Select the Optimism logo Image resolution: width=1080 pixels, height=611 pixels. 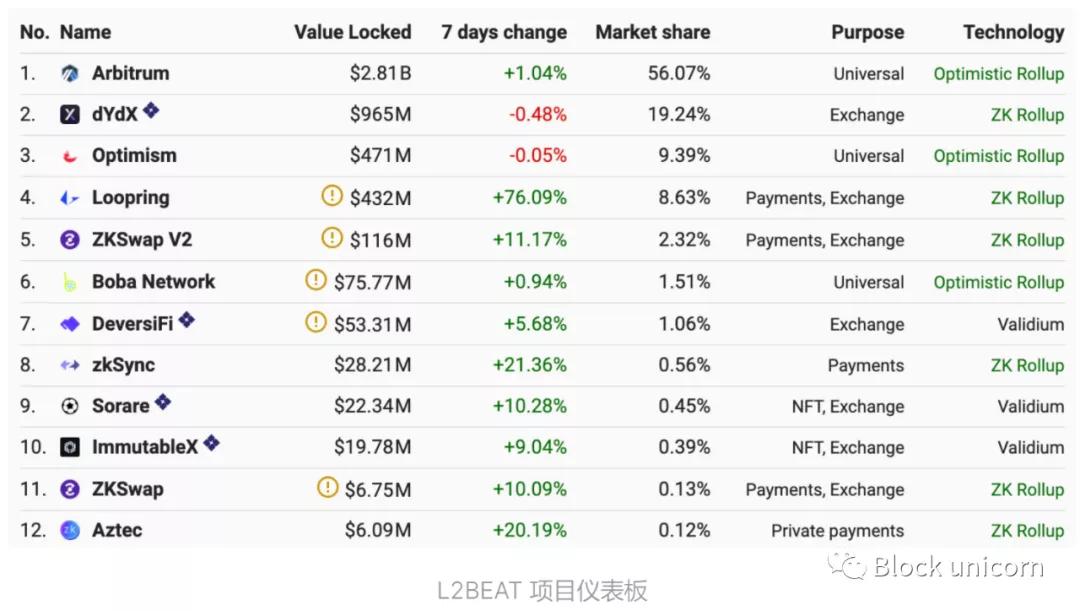tap(69, 156)
